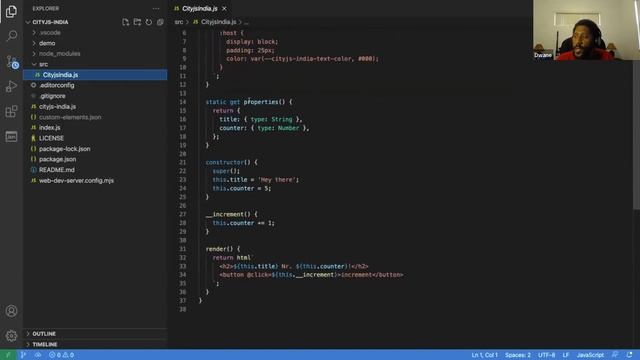Viewport: 640px width, 360px height.
Task: Click LF end-of-line selector
Action: 566,355
